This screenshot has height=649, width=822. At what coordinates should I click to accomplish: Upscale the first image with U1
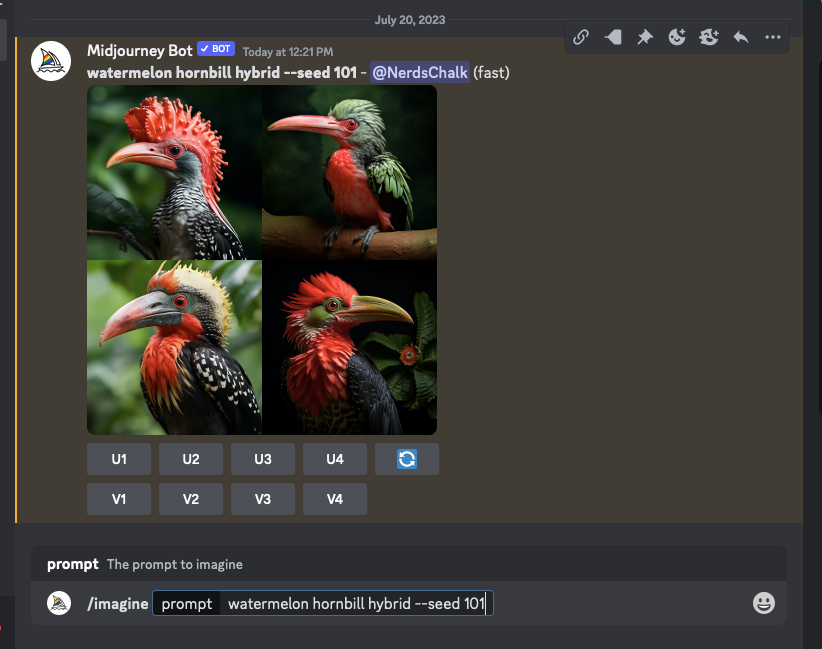[119, 459]
